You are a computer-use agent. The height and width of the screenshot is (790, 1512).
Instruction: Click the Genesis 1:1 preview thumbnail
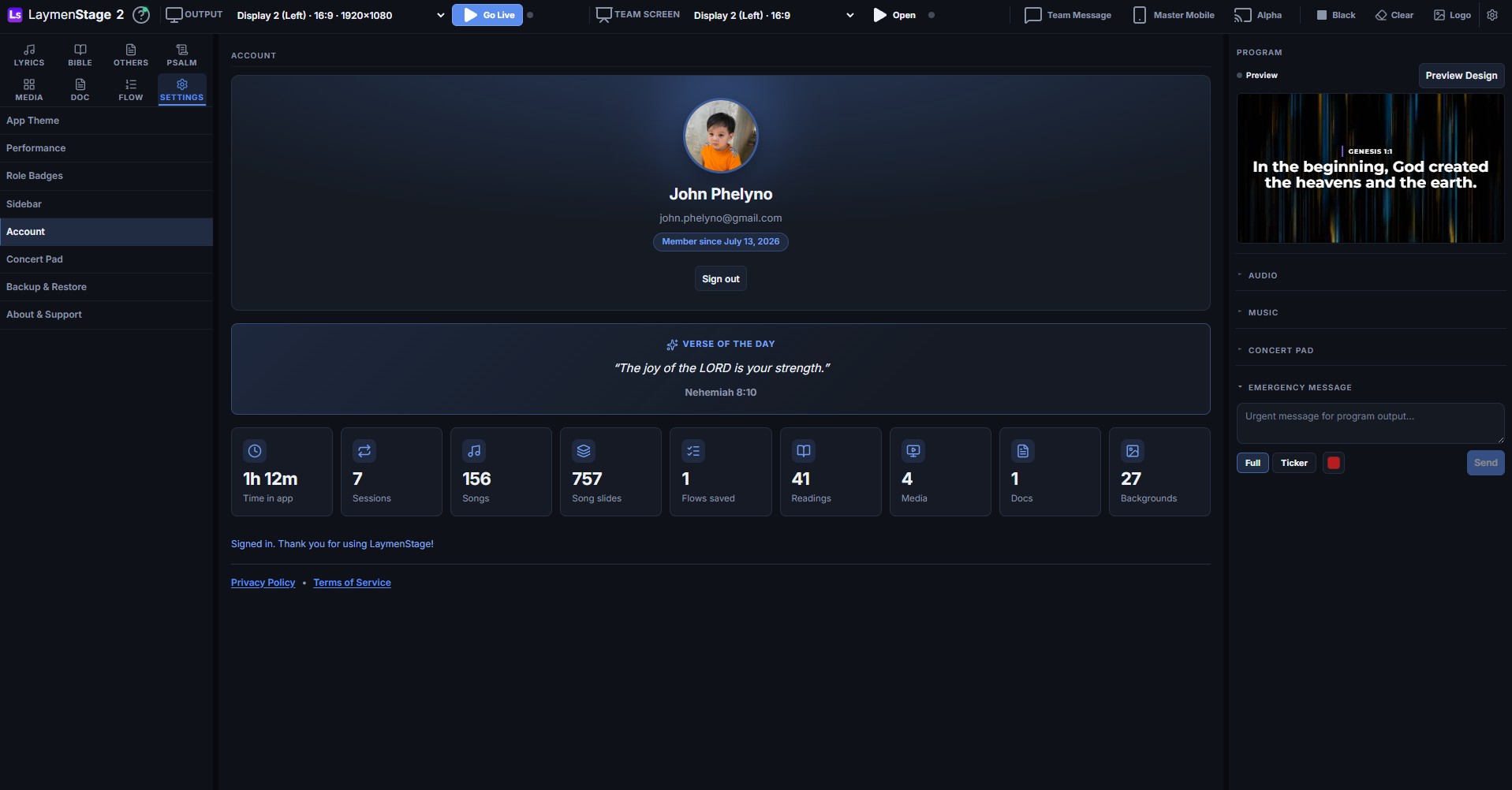[x=1370, y=169]
